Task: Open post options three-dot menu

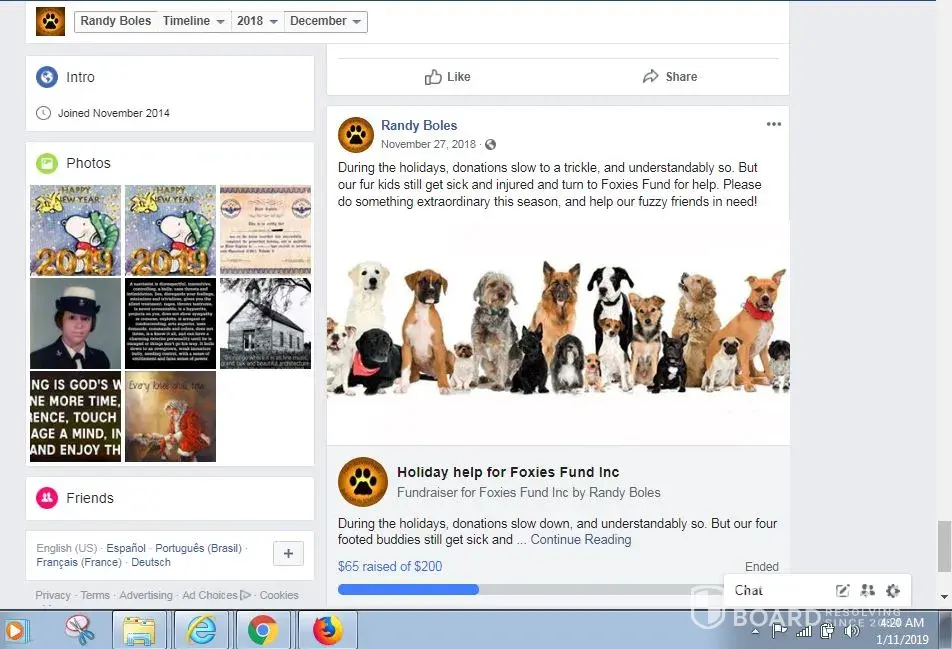Action: pos(774,125)
